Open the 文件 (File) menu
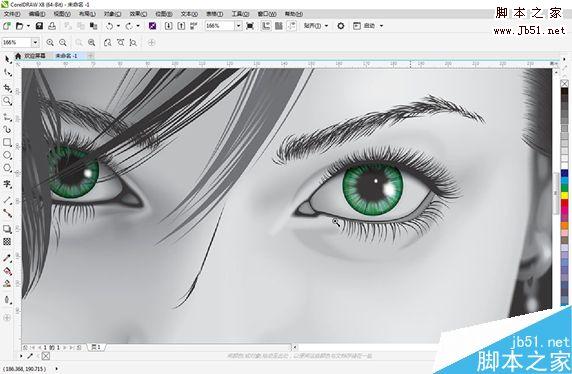This screenshot has height=374, width=572. click(12, 14)
